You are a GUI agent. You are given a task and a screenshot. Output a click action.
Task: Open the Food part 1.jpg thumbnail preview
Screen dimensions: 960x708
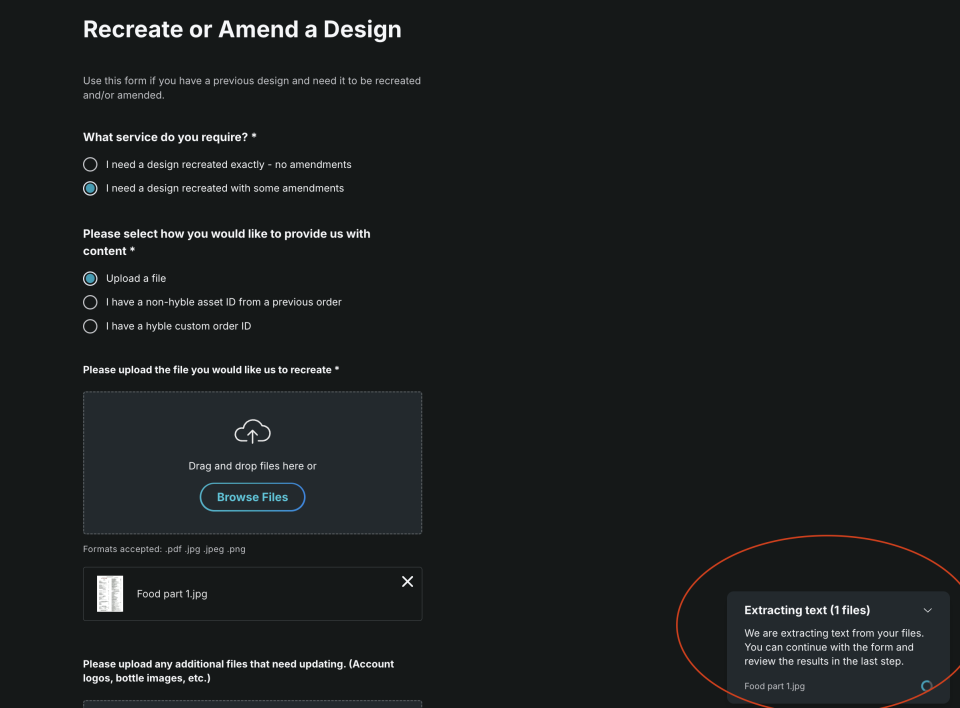[x=110, y=594]
